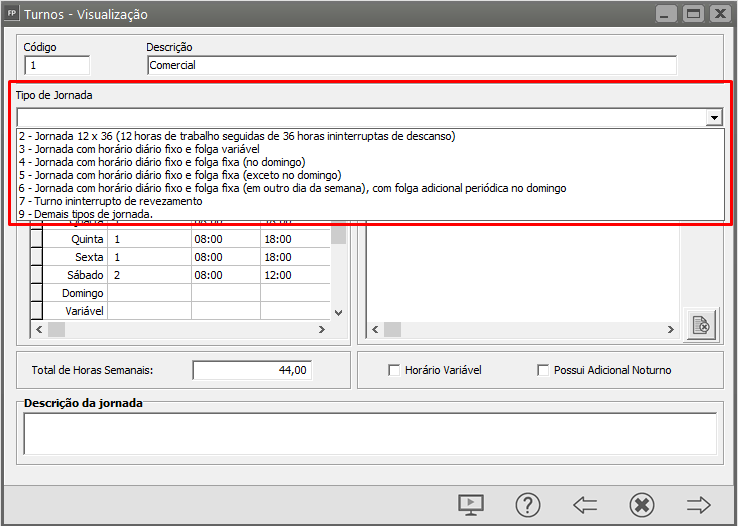Select option 2 - Jornada 12 x 36
Viewport: 738px width, 526px height.
237,136
